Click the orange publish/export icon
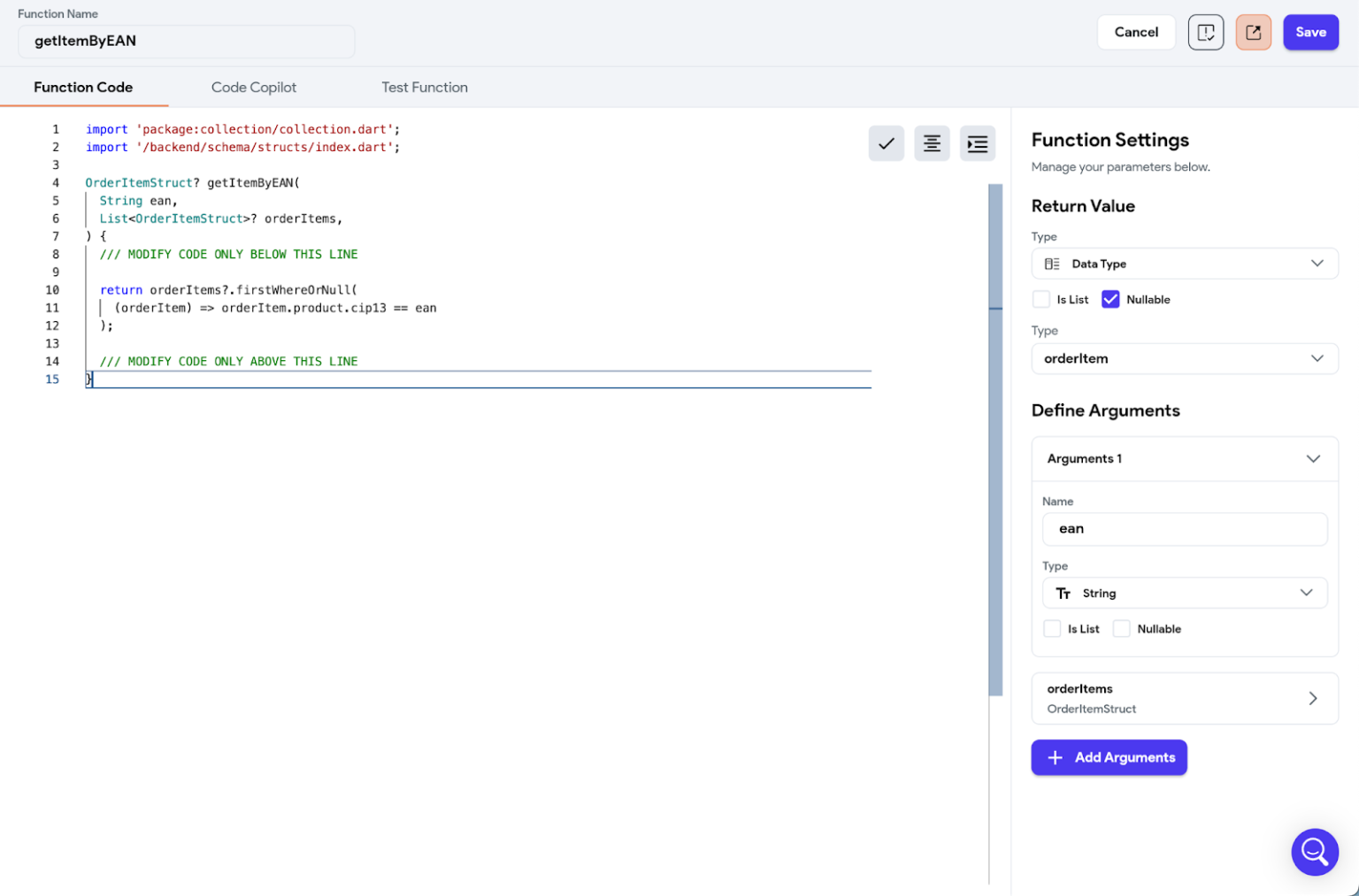 (x=1253, y=32)
